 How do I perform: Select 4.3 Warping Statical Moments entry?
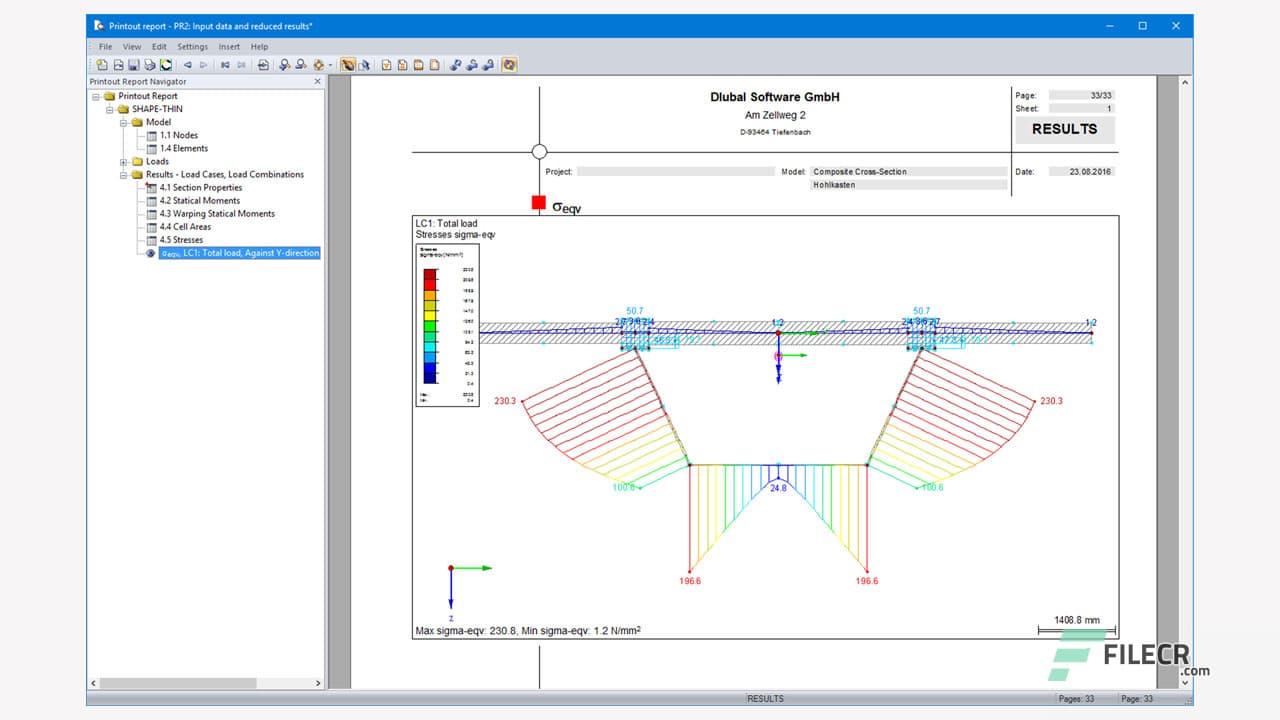(216, 214)
